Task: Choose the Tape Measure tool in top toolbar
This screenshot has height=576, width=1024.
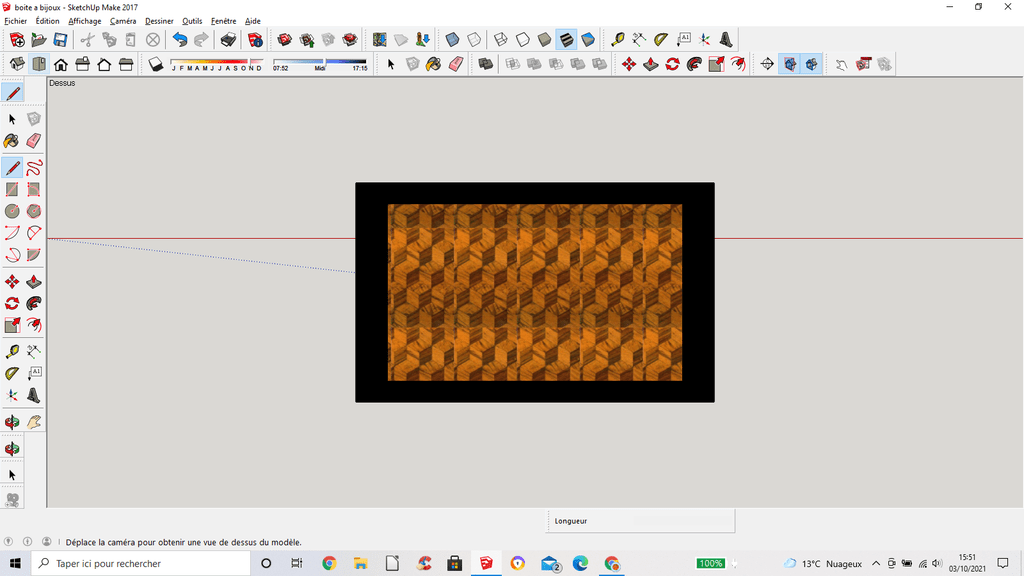Action: point(617,40)
